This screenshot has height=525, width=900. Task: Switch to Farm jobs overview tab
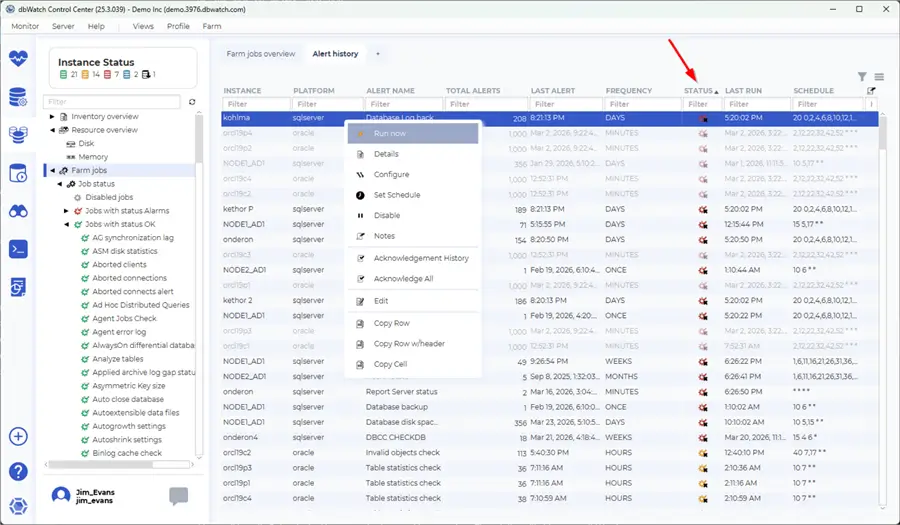click(x=261, y=54)
